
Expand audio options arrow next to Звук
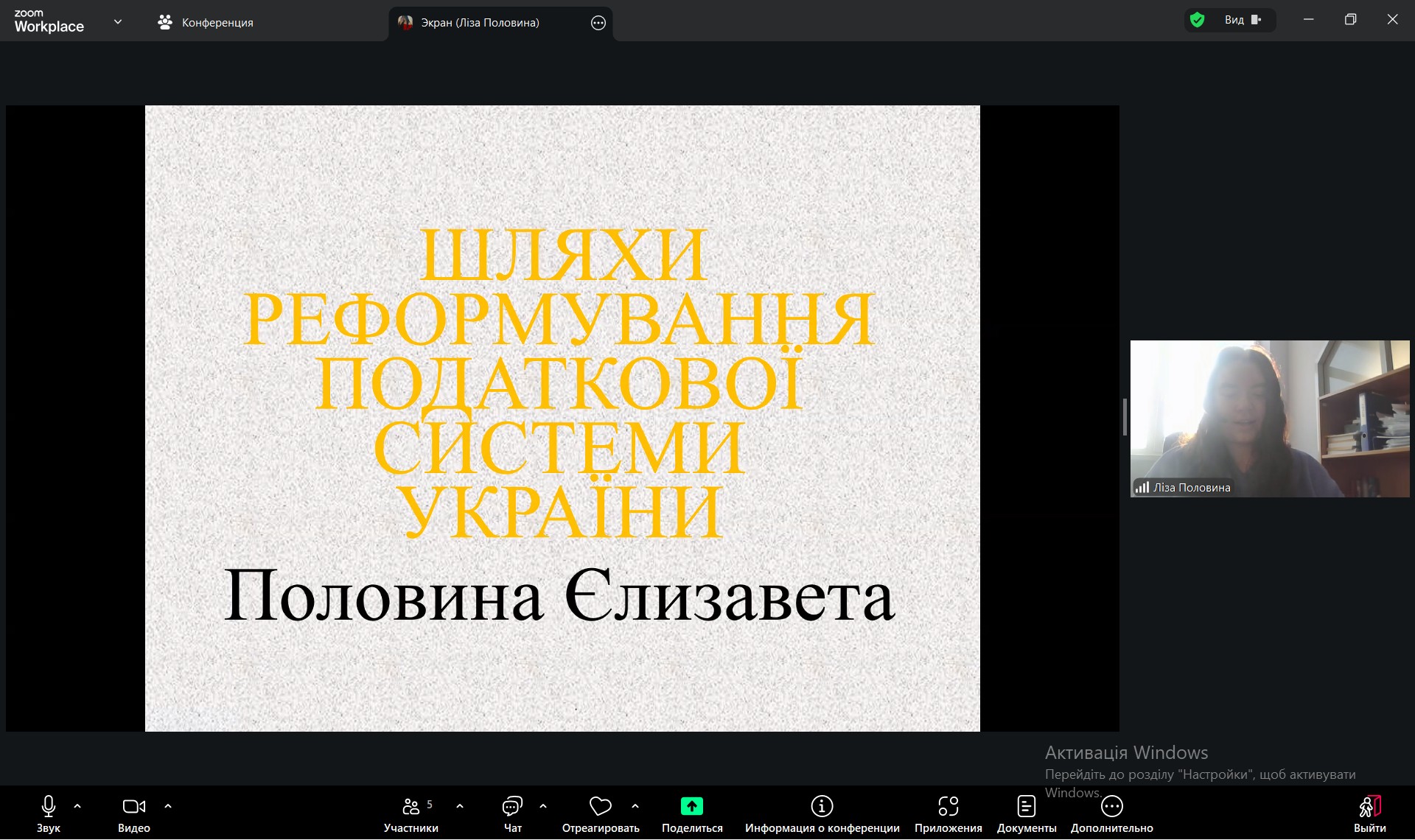[77, 806]
